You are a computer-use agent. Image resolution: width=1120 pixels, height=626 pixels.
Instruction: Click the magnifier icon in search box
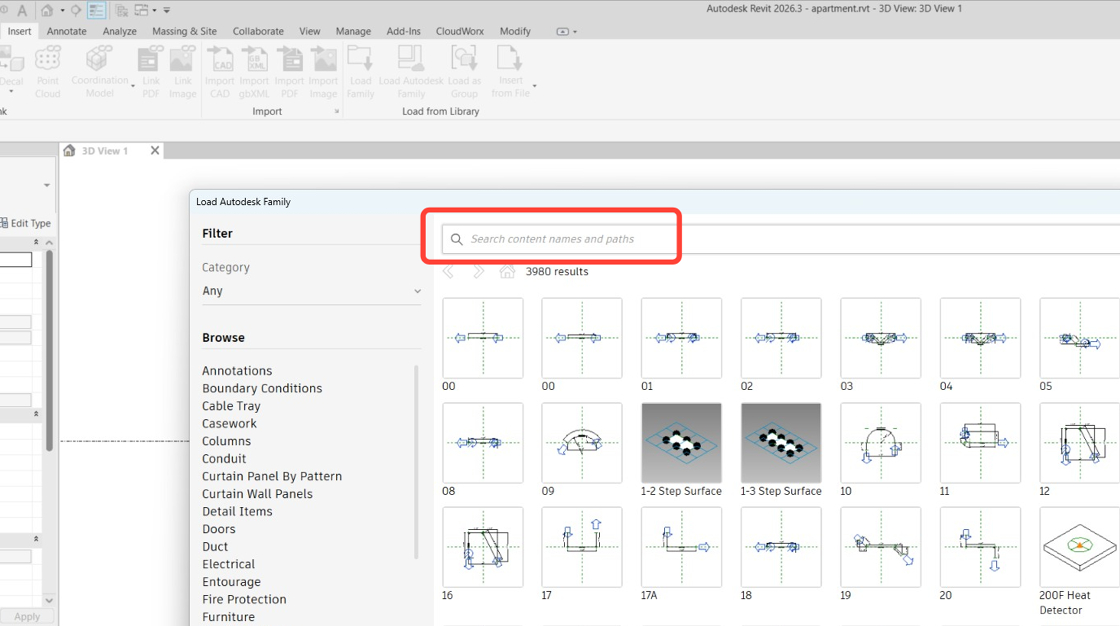457,240
